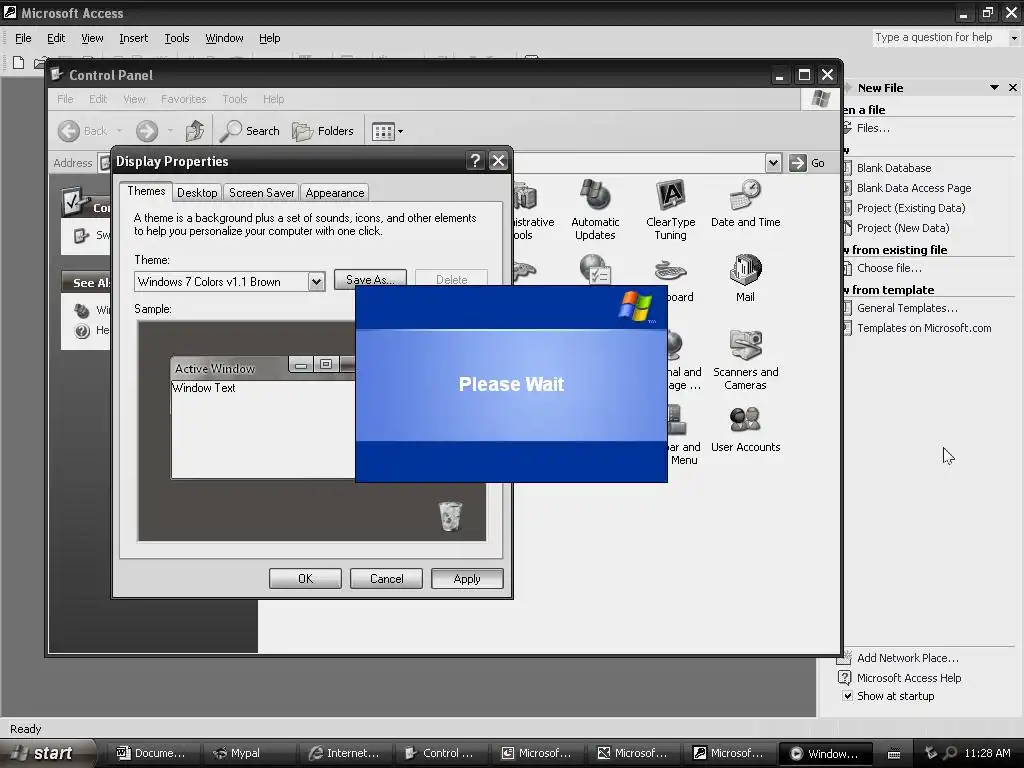Switch to the Screen Saver tab
The image size is (1024, 768).
(x=261, y=193)
